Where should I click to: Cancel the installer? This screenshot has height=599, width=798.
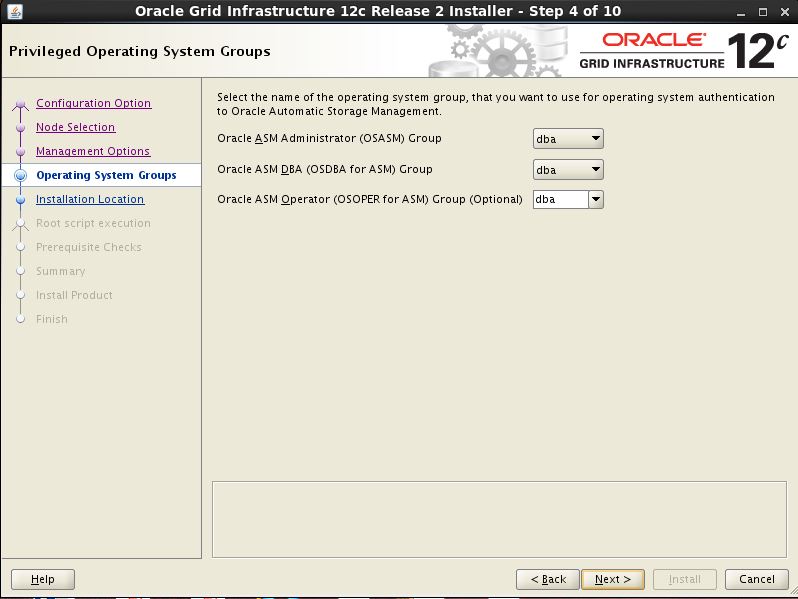pyautogui.click(x=757, y=579)
